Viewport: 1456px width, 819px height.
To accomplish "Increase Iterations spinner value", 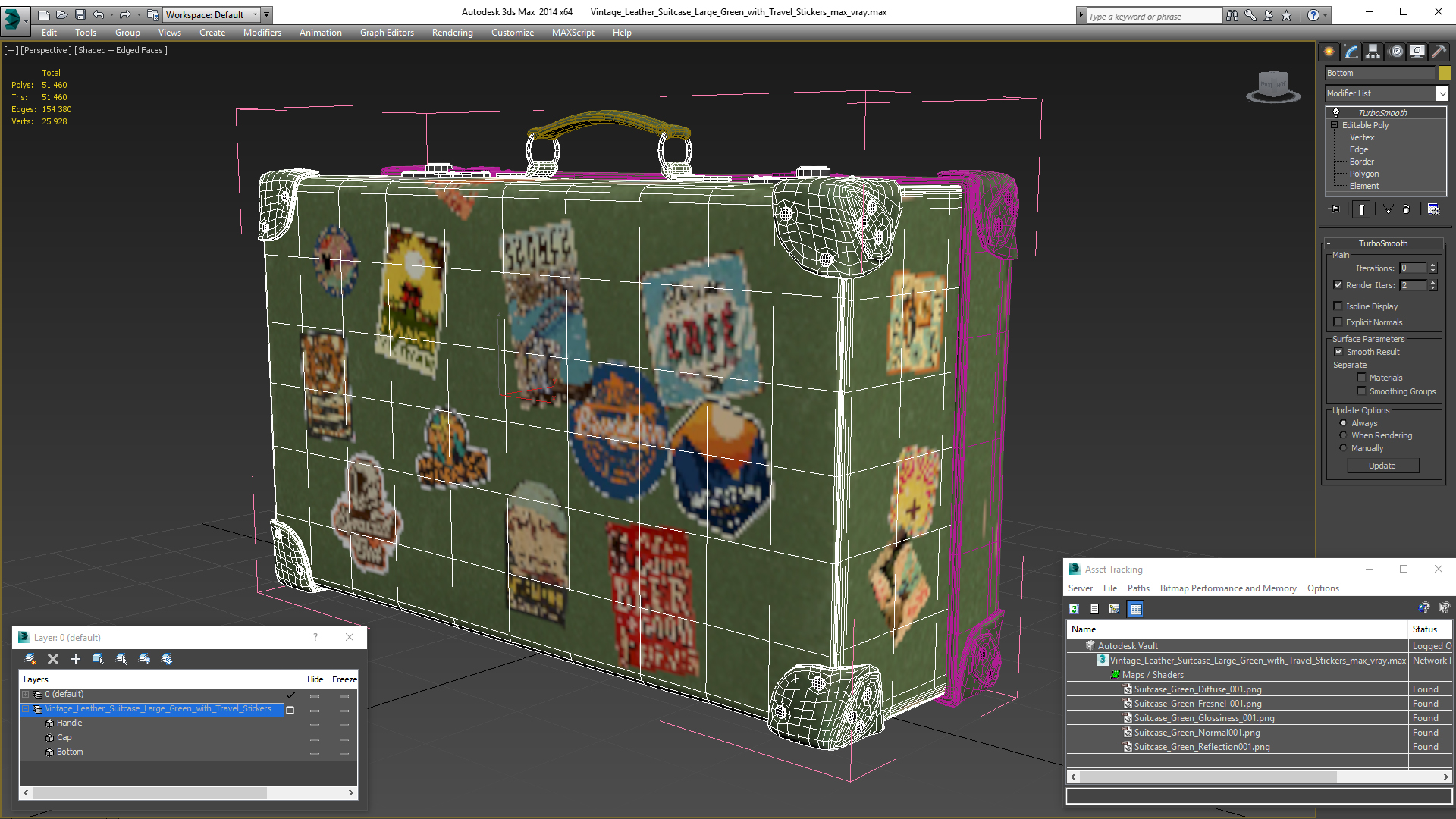I will tap(1432, 265).
